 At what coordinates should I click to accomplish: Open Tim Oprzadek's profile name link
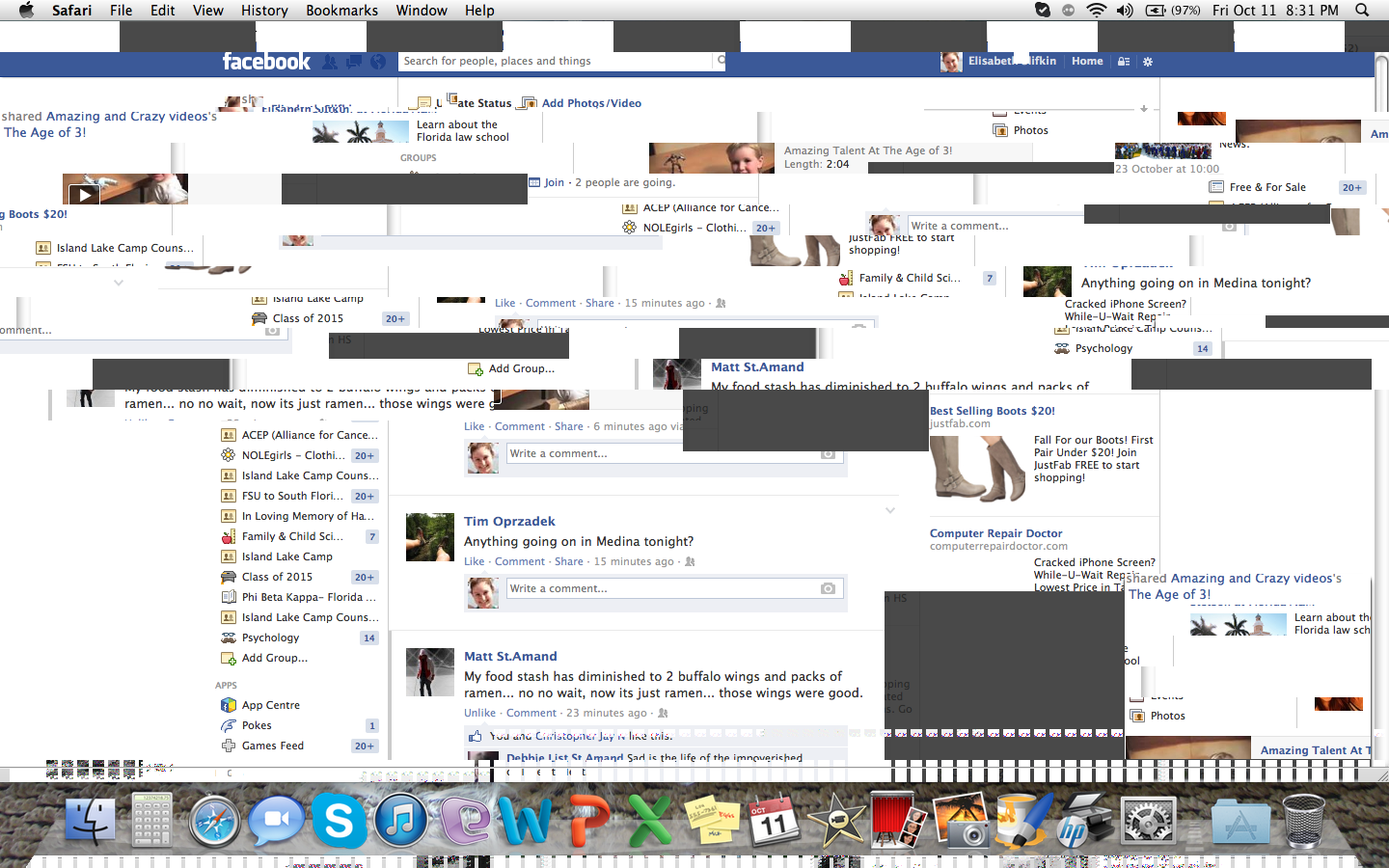pyautogui.click(x=509, y=522)
